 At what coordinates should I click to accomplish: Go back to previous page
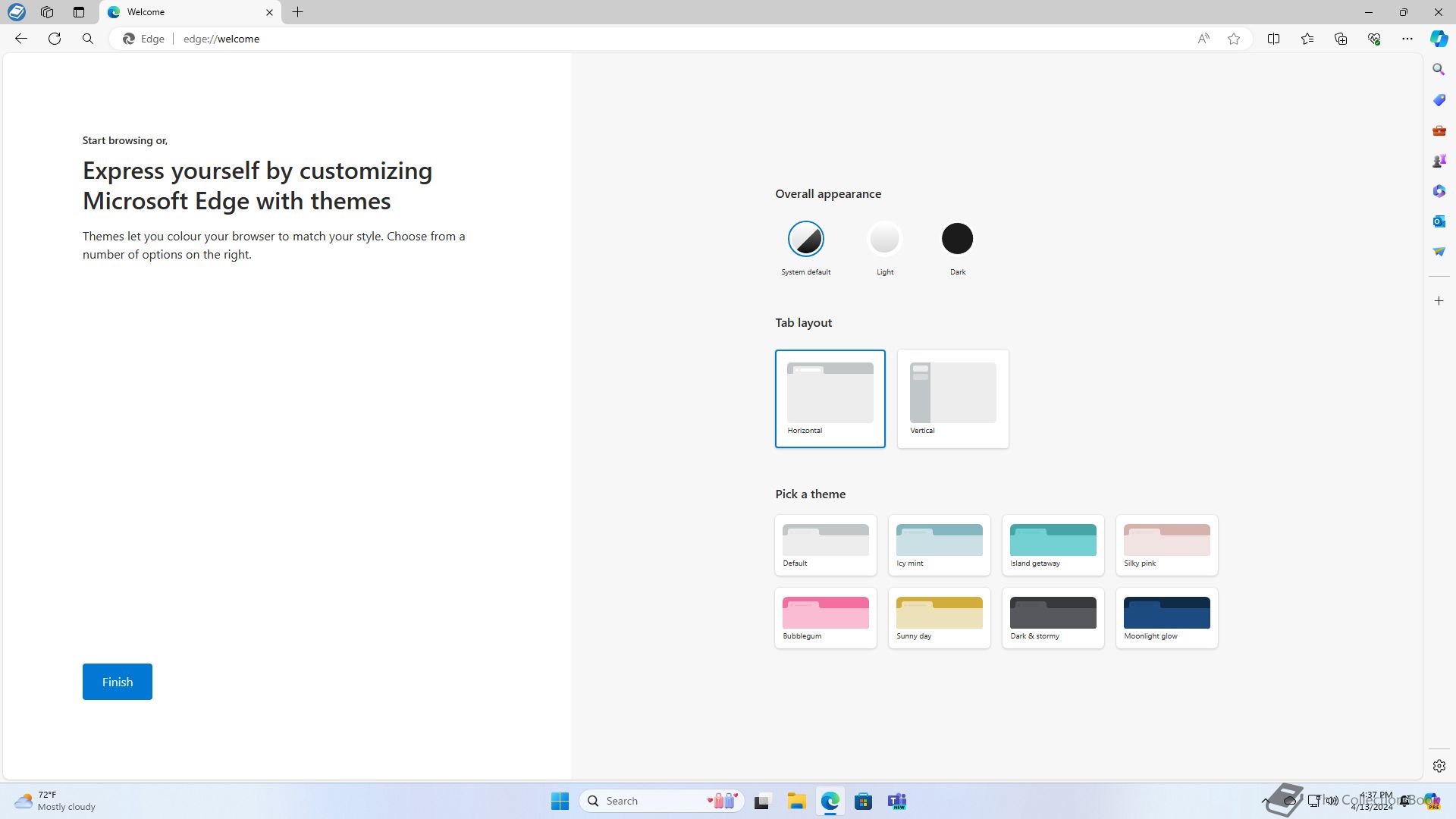click(21, 39)
